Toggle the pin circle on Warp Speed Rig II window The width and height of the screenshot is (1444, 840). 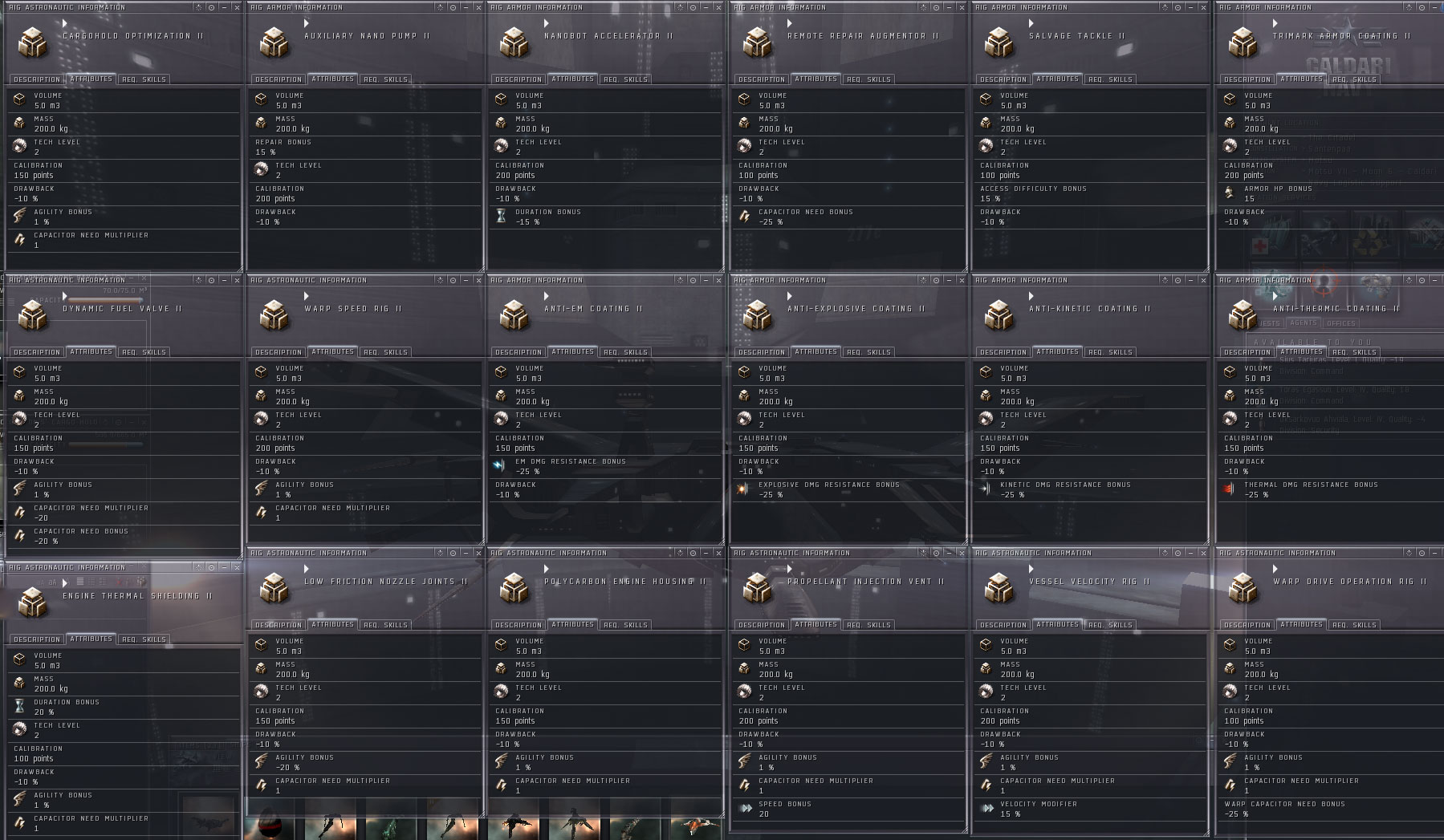click(453, 280)
